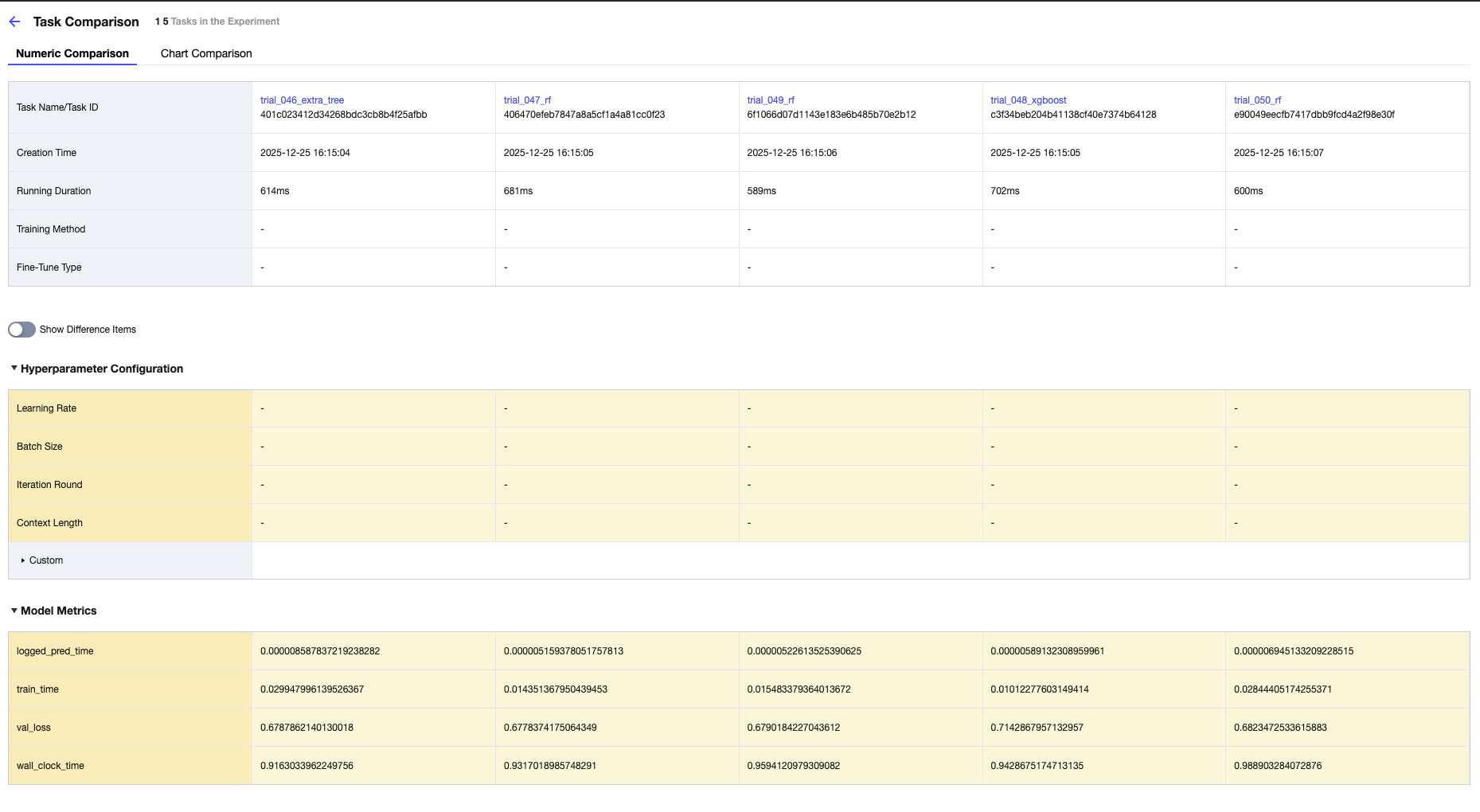The height and width of the screenshot is (812, 1480).
Task: Click trial_048_xgboost val_loss value 0.7142867957132957
Action: [1037, 728]
